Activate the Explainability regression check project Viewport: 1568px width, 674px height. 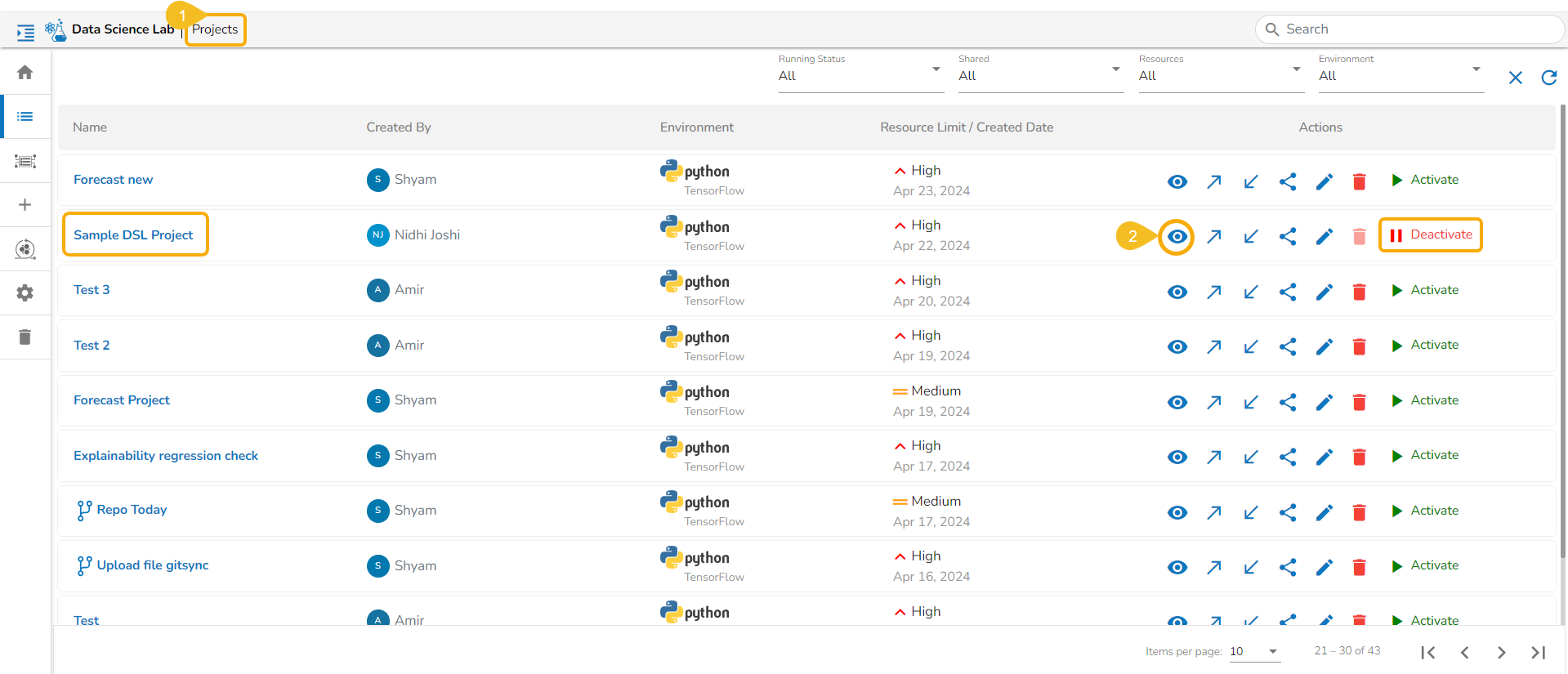[x=1425, y=455]
